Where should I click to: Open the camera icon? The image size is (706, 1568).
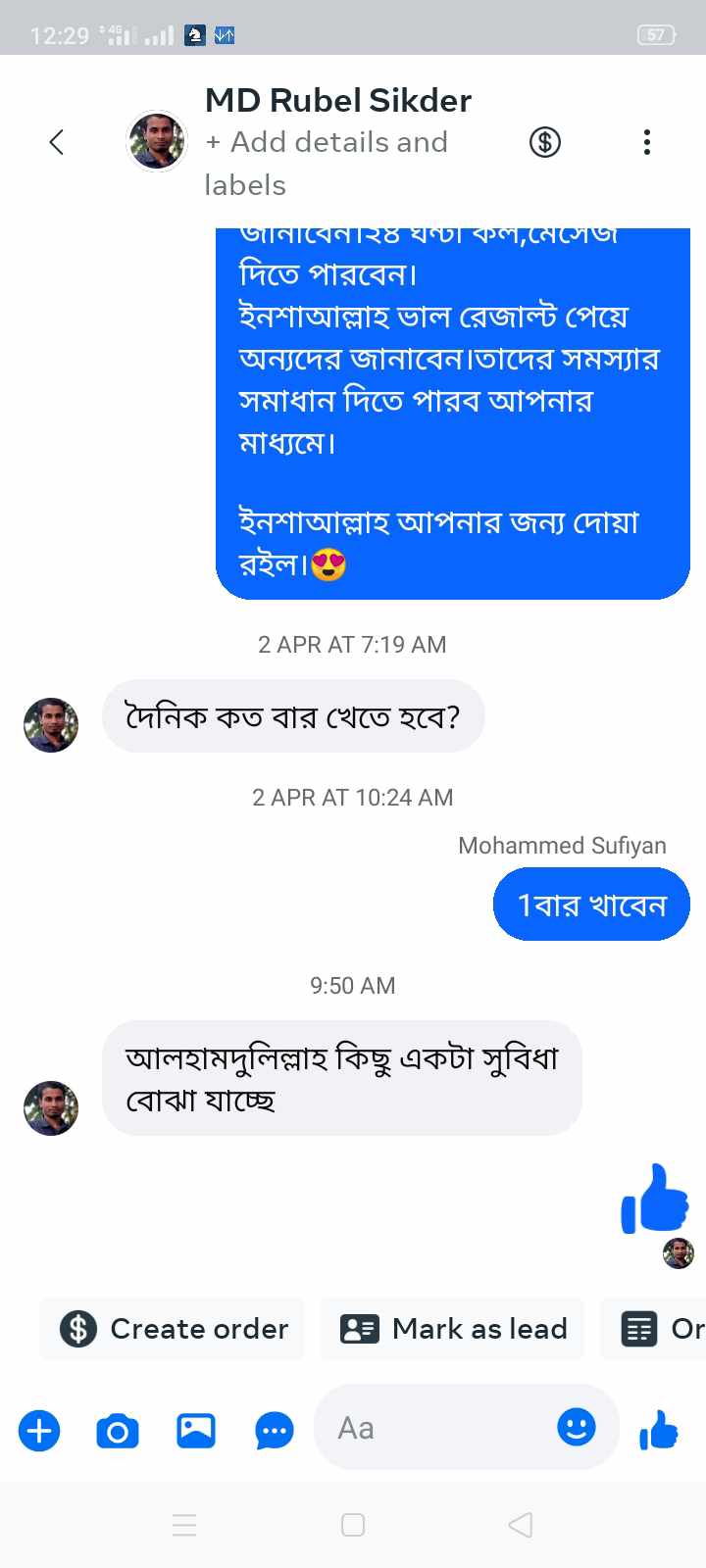pos(118,1431)
